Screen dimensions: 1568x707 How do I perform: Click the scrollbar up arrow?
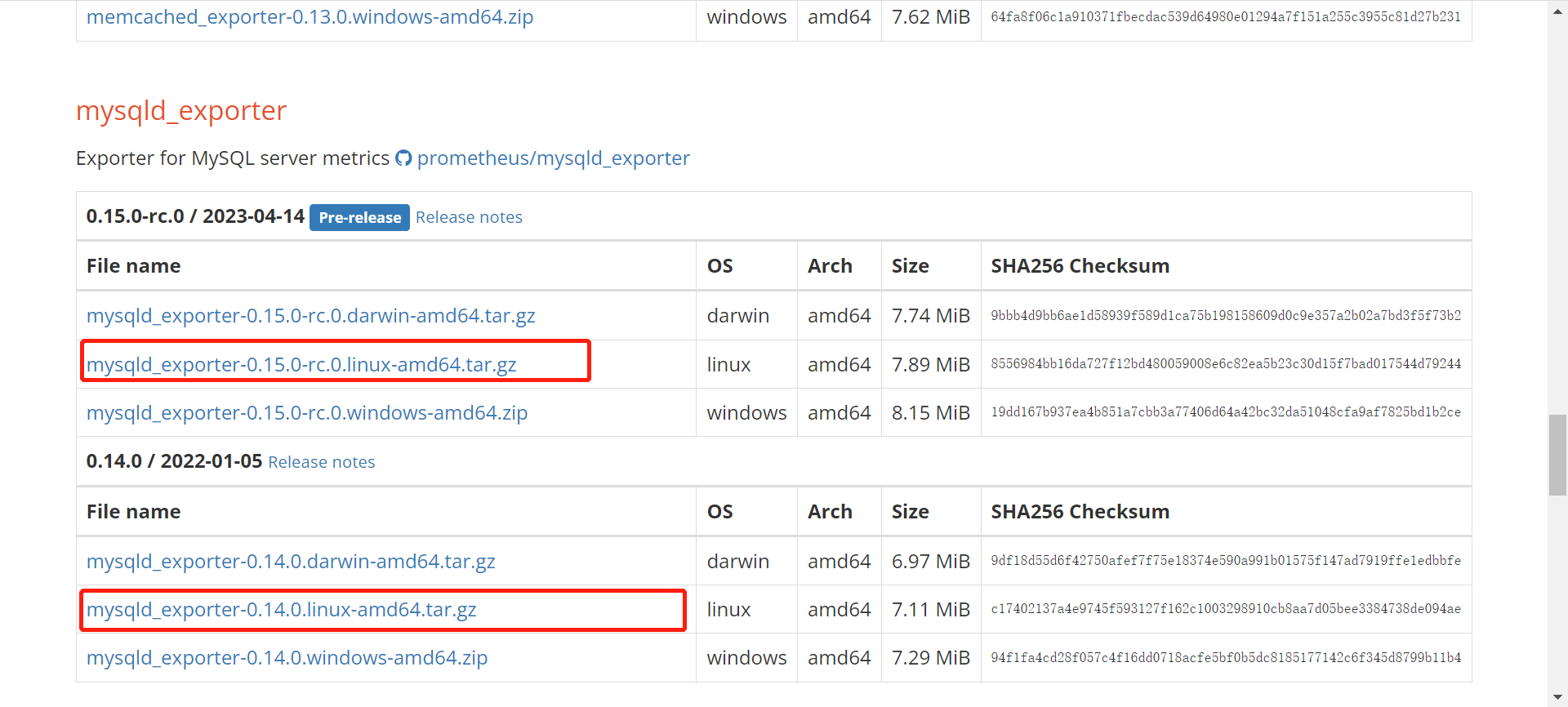pyautogui.click(x=1557, y=11)
